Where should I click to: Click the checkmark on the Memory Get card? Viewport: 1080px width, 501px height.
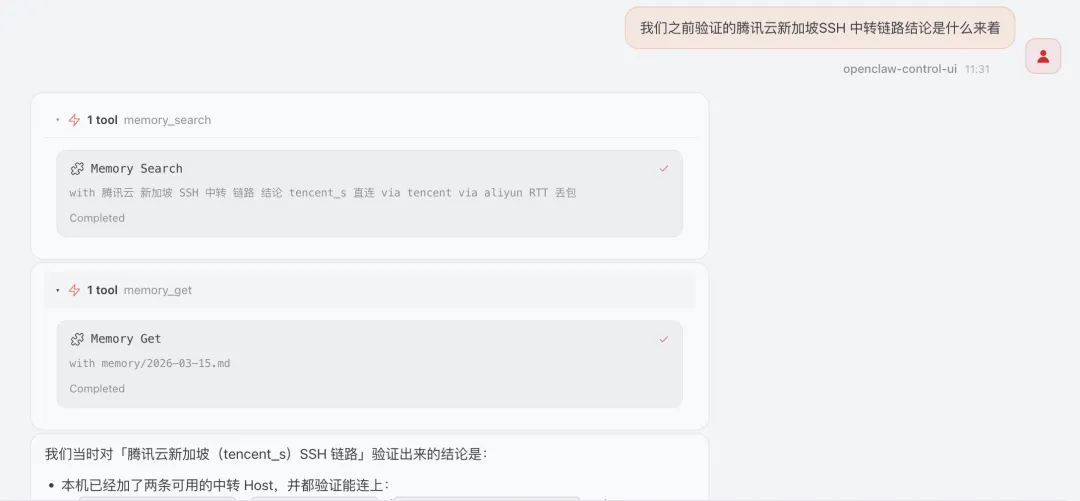664,338
